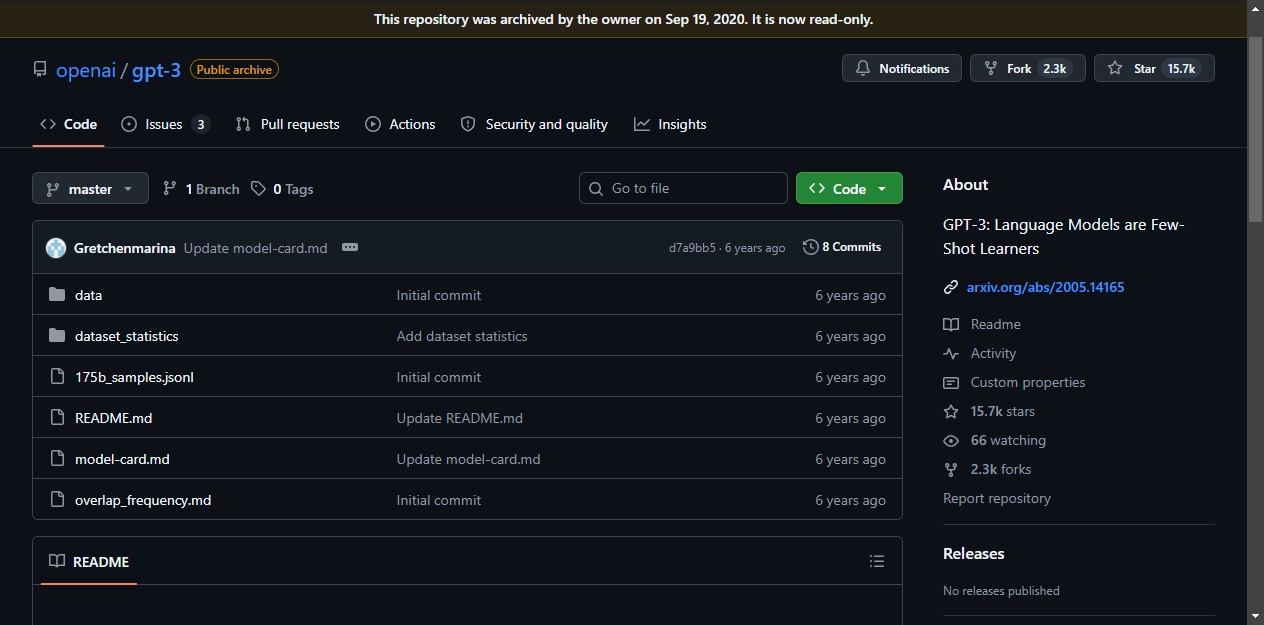Click Gretchenmarina's avatar image
1264x625 pixels.
pos(56,248)
